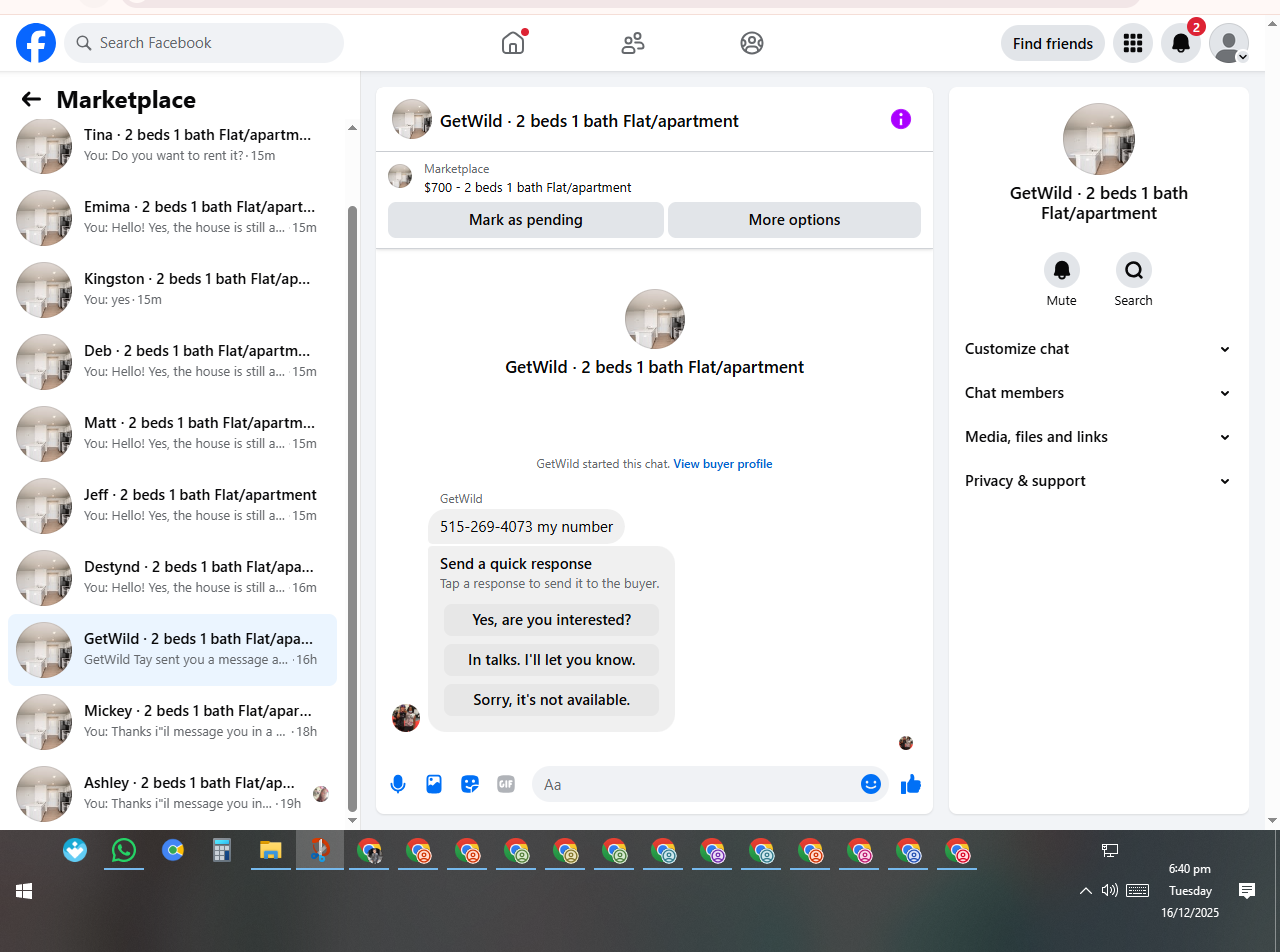
Task: Expand the Privacy & support section
Action: 1098,481
